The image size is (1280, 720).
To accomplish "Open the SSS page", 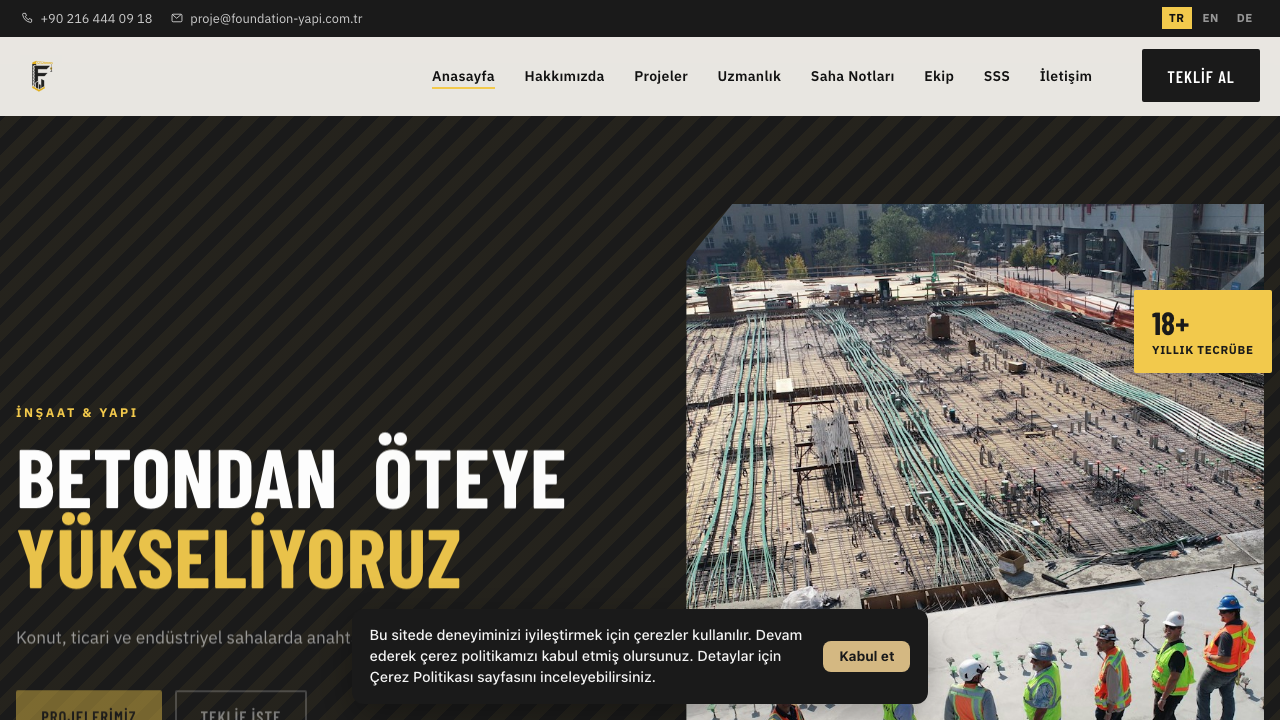I will [996, 76].
